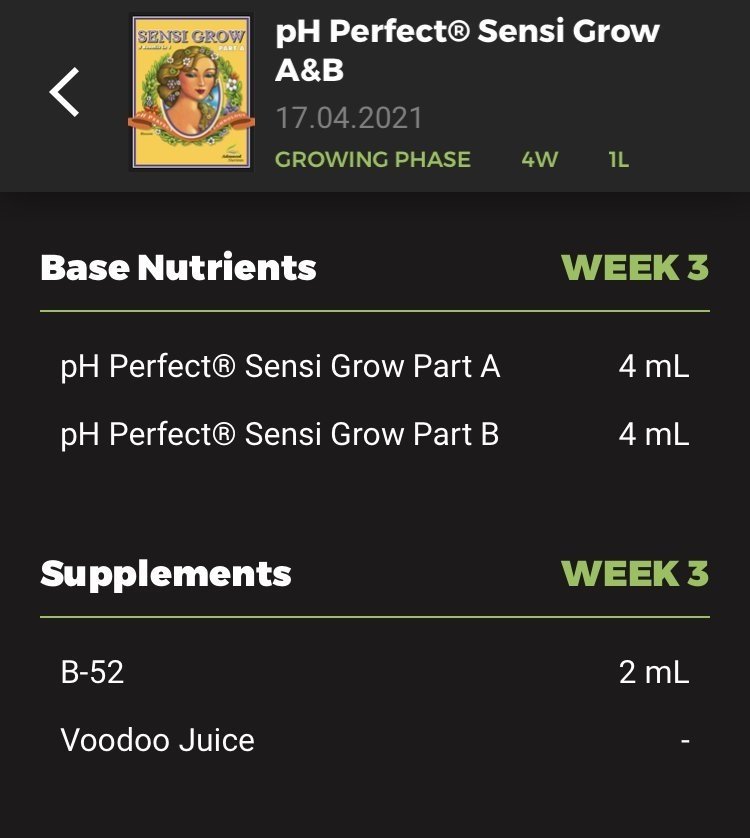
Task: Tap the 4 mL value for Part B
Action: click(654, 434)
